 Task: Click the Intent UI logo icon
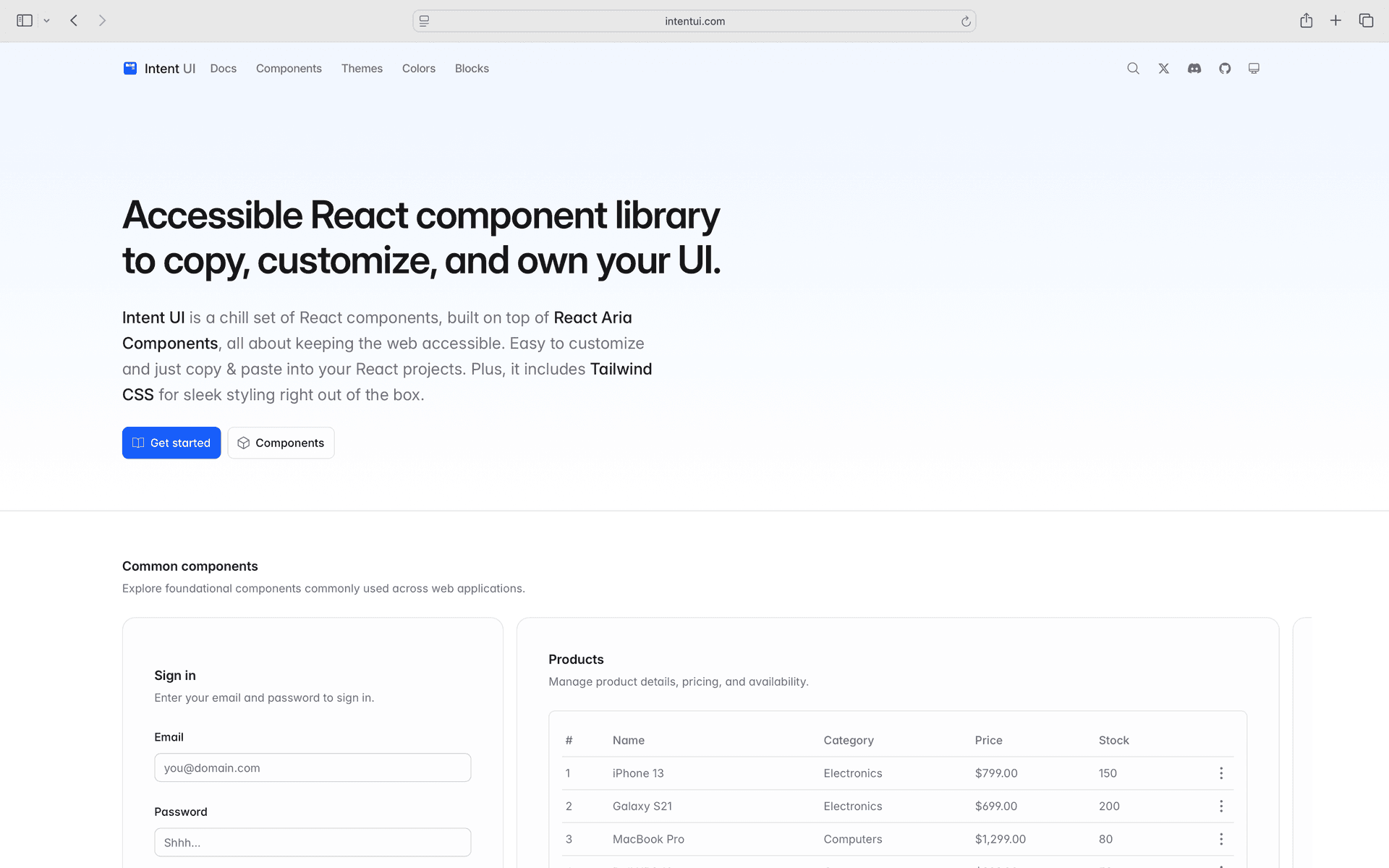(x=130, y=68)
